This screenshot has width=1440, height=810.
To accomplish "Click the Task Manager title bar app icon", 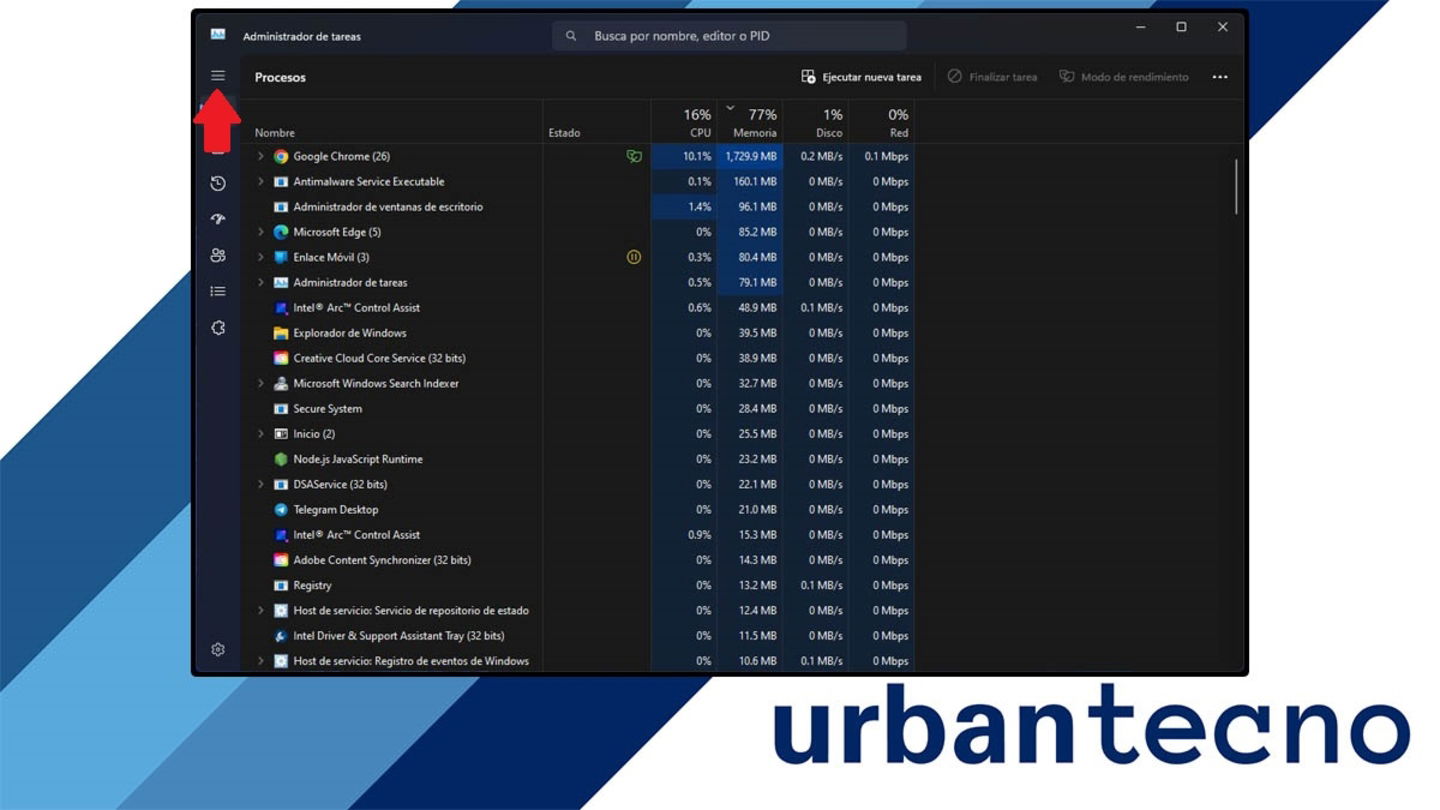I will click(x=218, y=35).
